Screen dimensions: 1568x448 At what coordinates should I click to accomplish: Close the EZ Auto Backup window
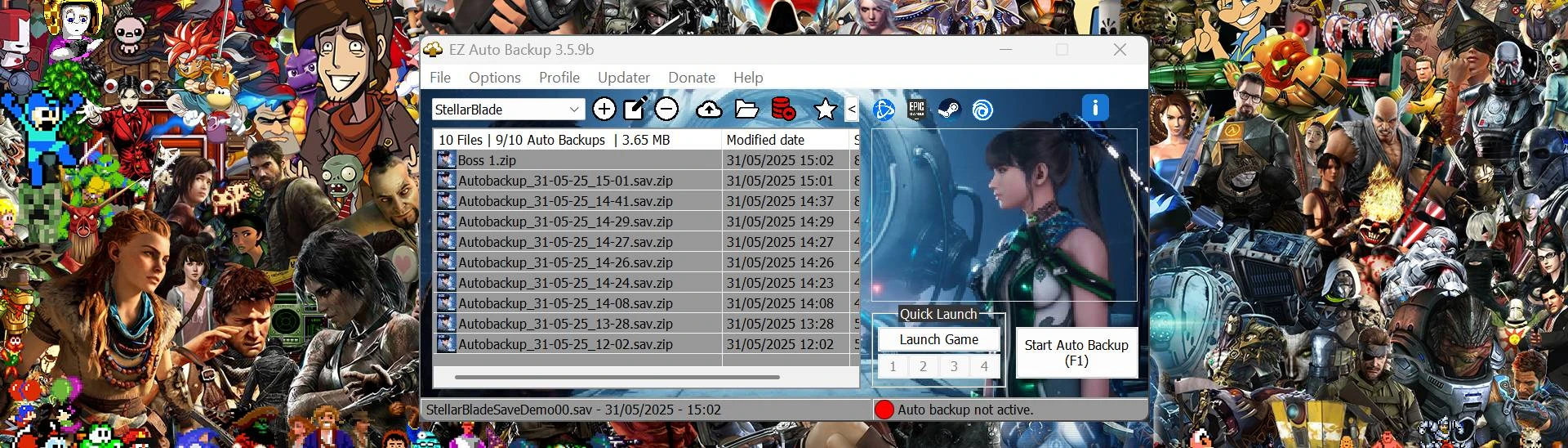[1120, 50]
